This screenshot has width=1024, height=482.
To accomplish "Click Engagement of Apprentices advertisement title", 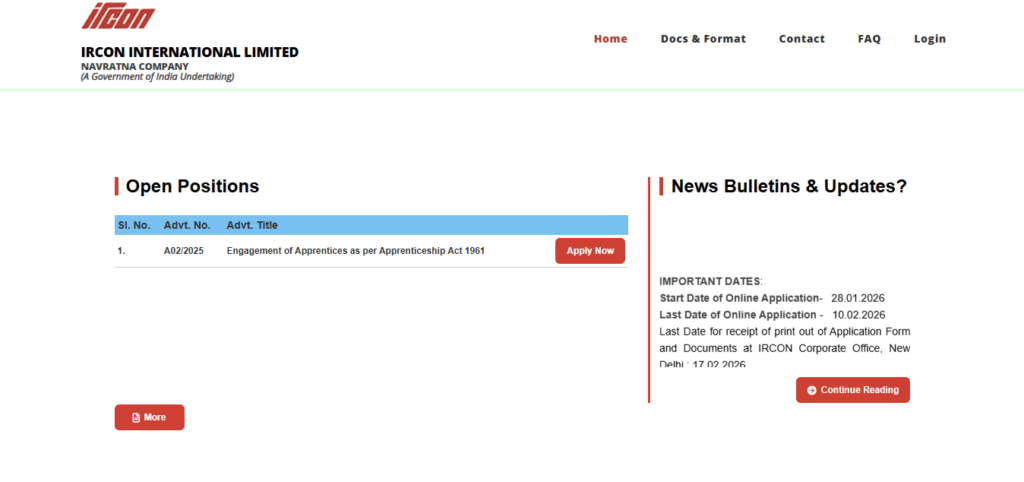I will [355, 251].
